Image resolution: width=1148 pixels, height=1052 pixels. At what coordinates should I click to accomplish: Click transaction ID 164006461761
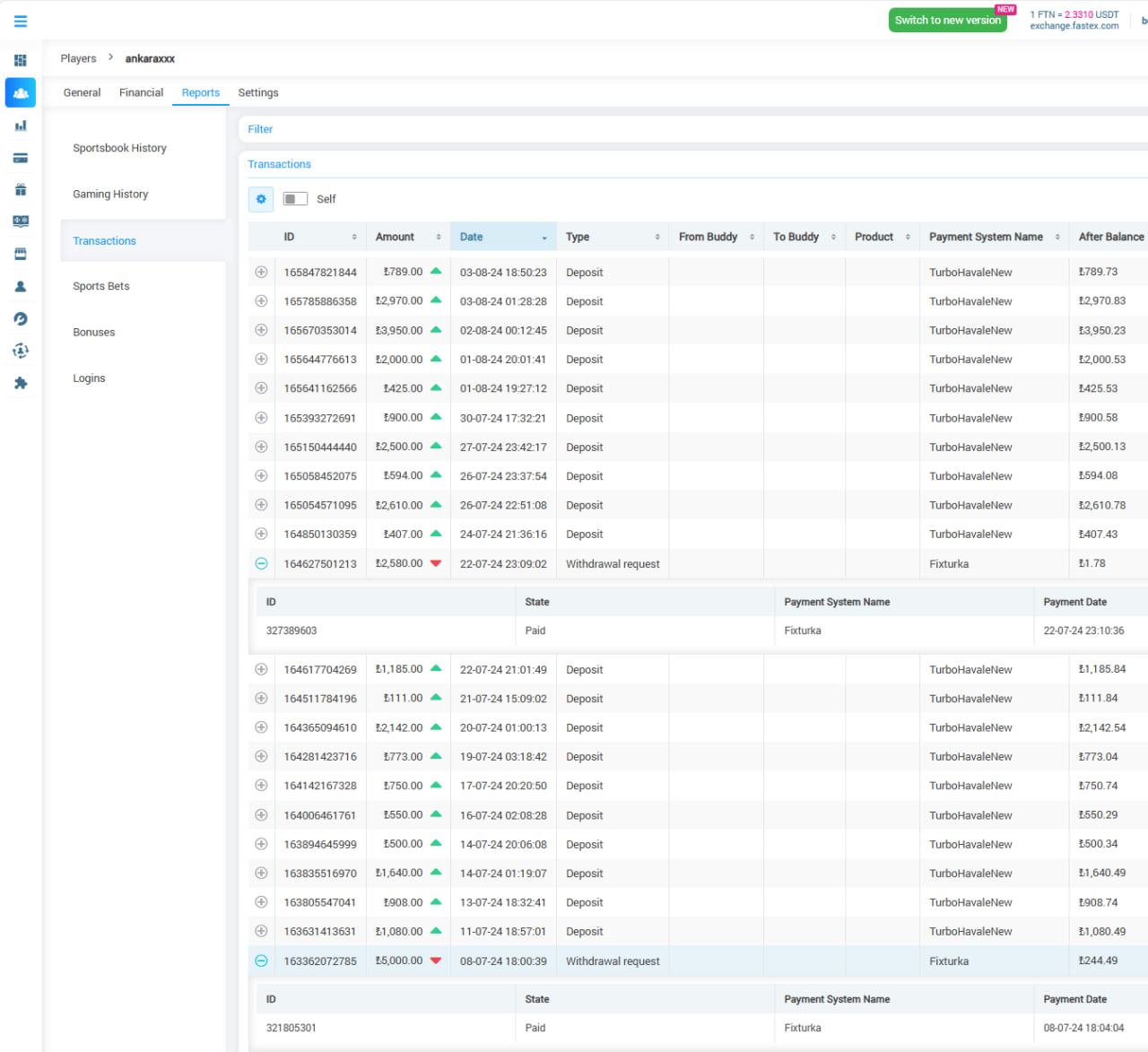[320, 815]
